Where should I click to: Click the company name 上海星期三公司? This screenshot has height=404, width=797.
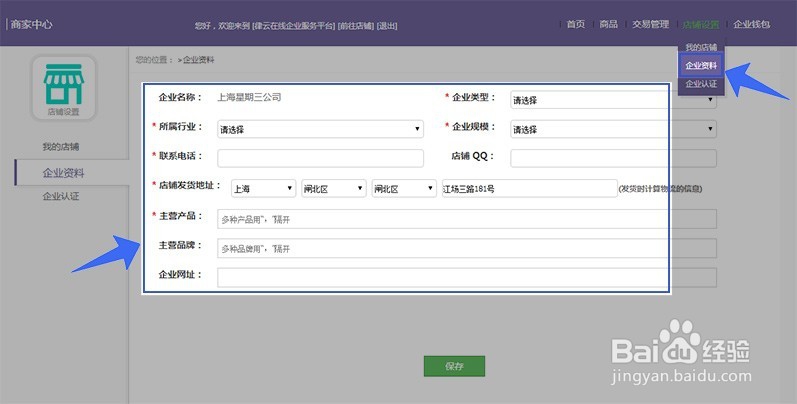point(249,97)
